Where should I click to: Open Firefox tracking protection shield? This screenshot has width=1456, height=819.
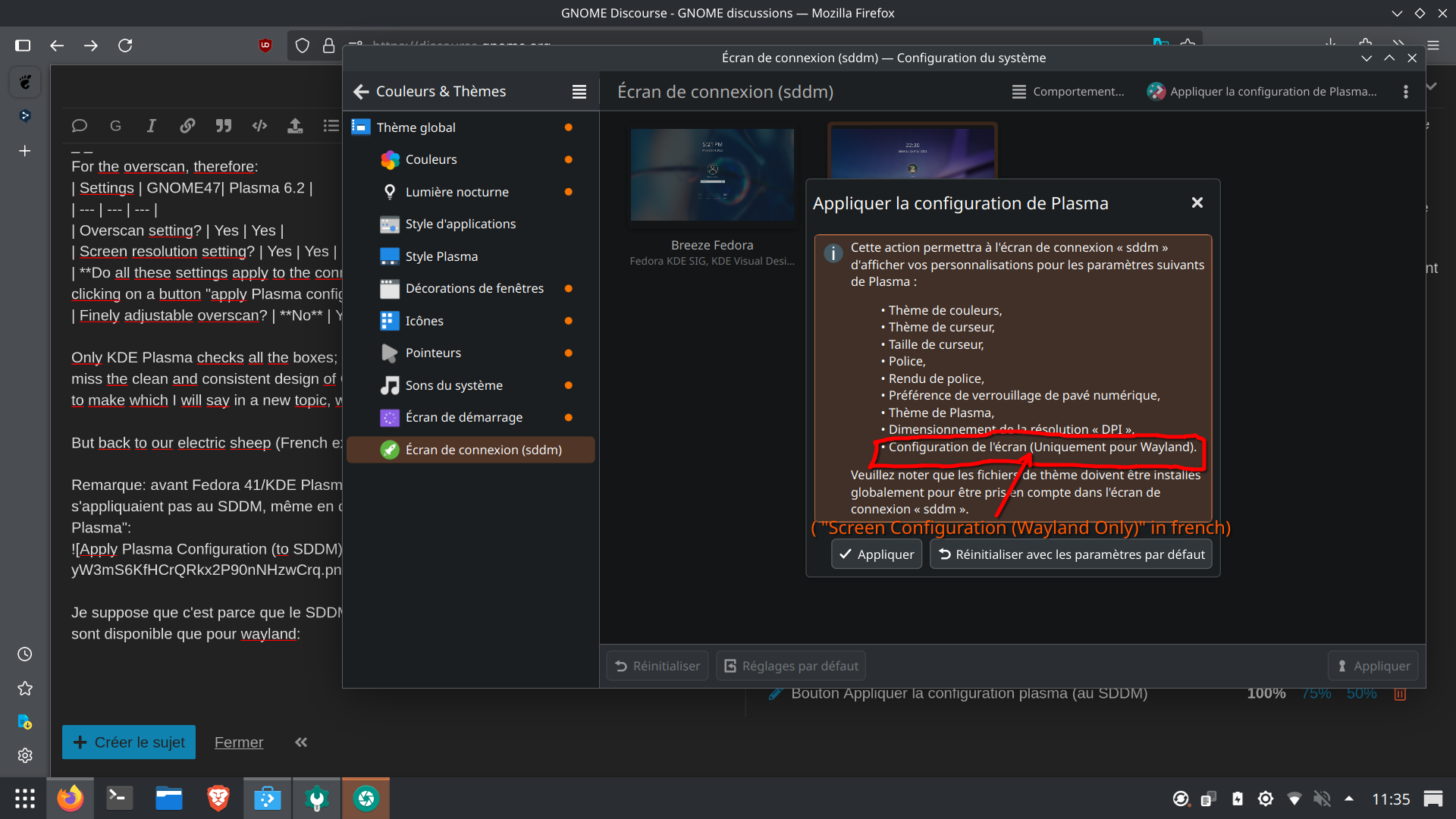point(302,45)
